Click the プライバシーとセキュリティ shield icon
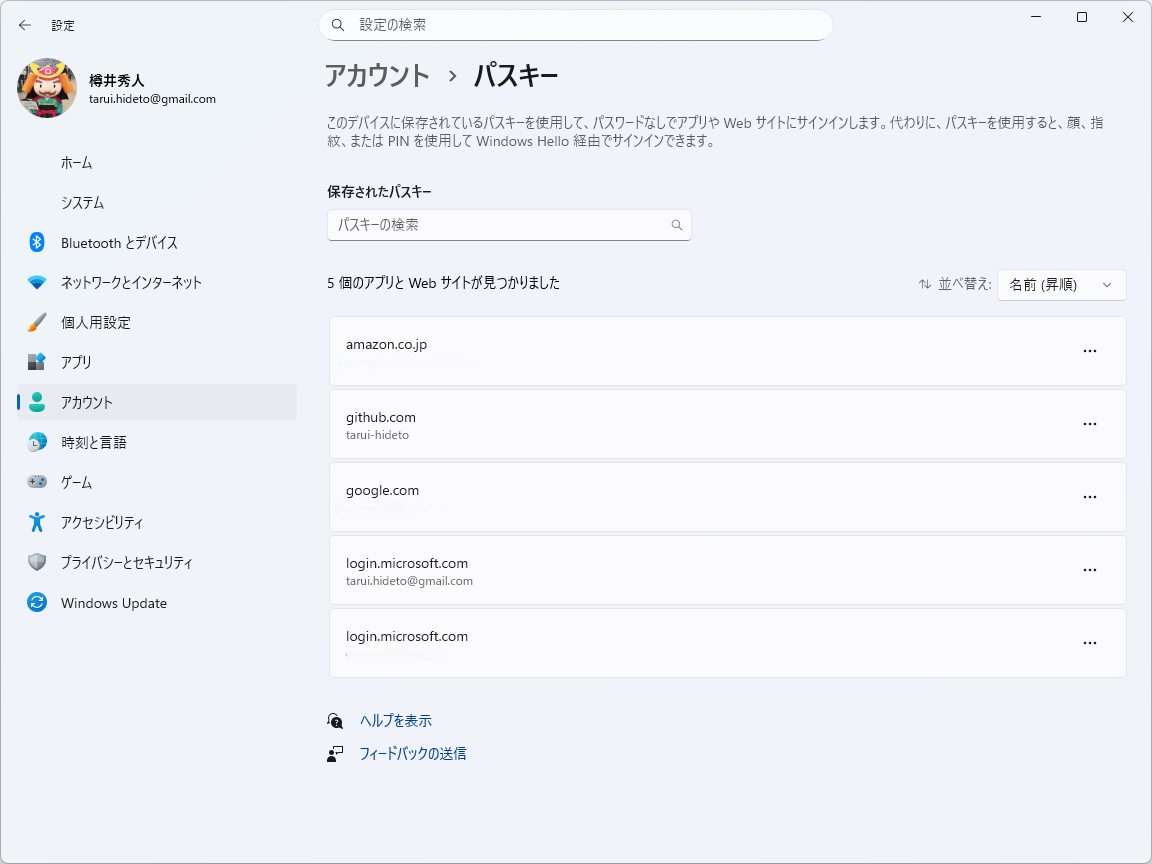Screen dimensions: 1152x864 click(37, 562)
